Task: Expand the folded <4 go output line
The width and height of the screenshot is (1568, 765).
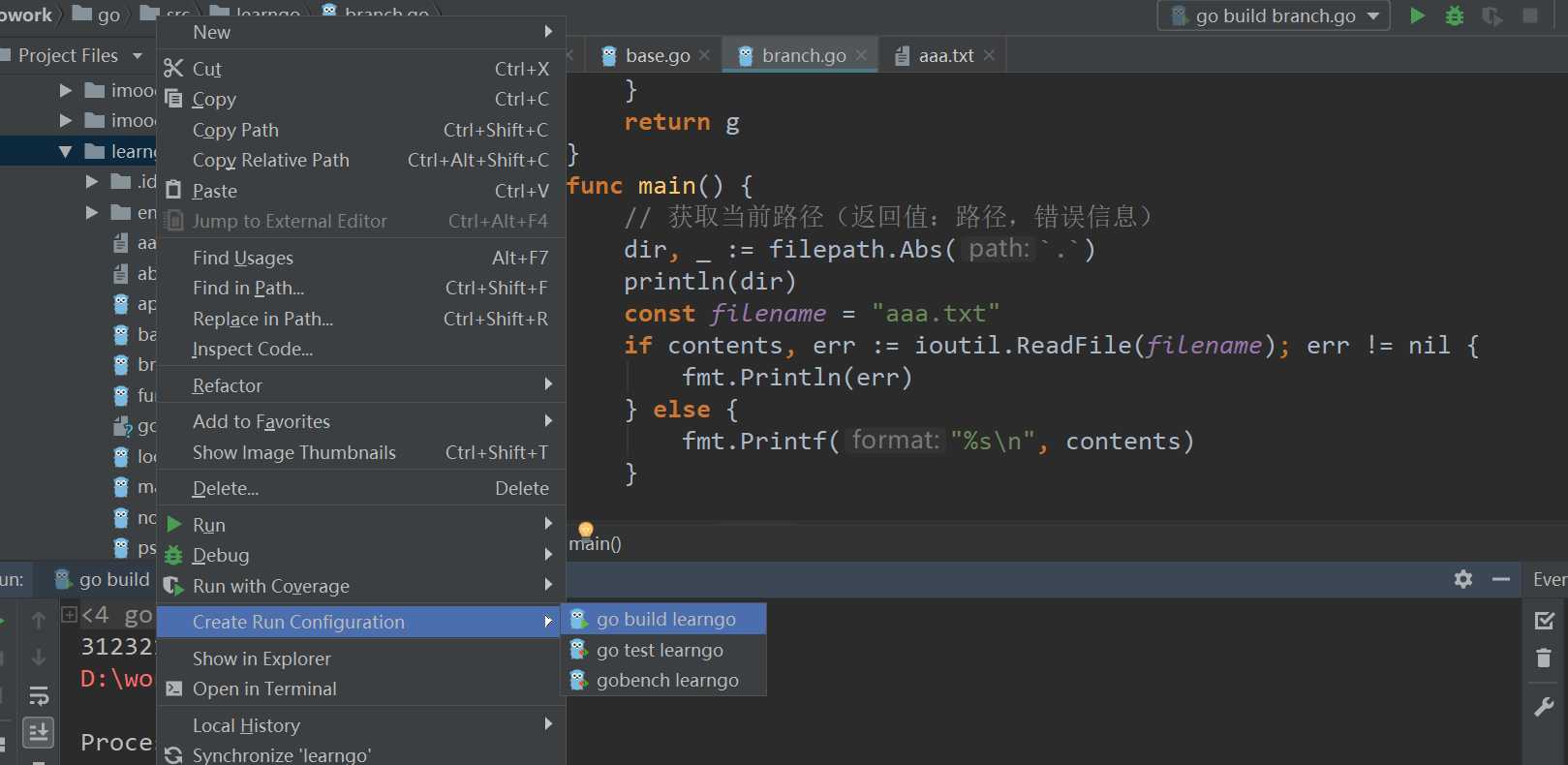Action: click(x=70, y=614)
